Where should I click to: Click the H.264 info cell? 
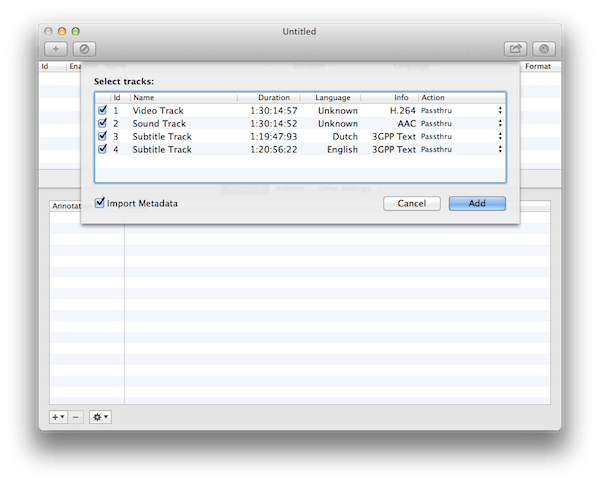tap(403, 111)
